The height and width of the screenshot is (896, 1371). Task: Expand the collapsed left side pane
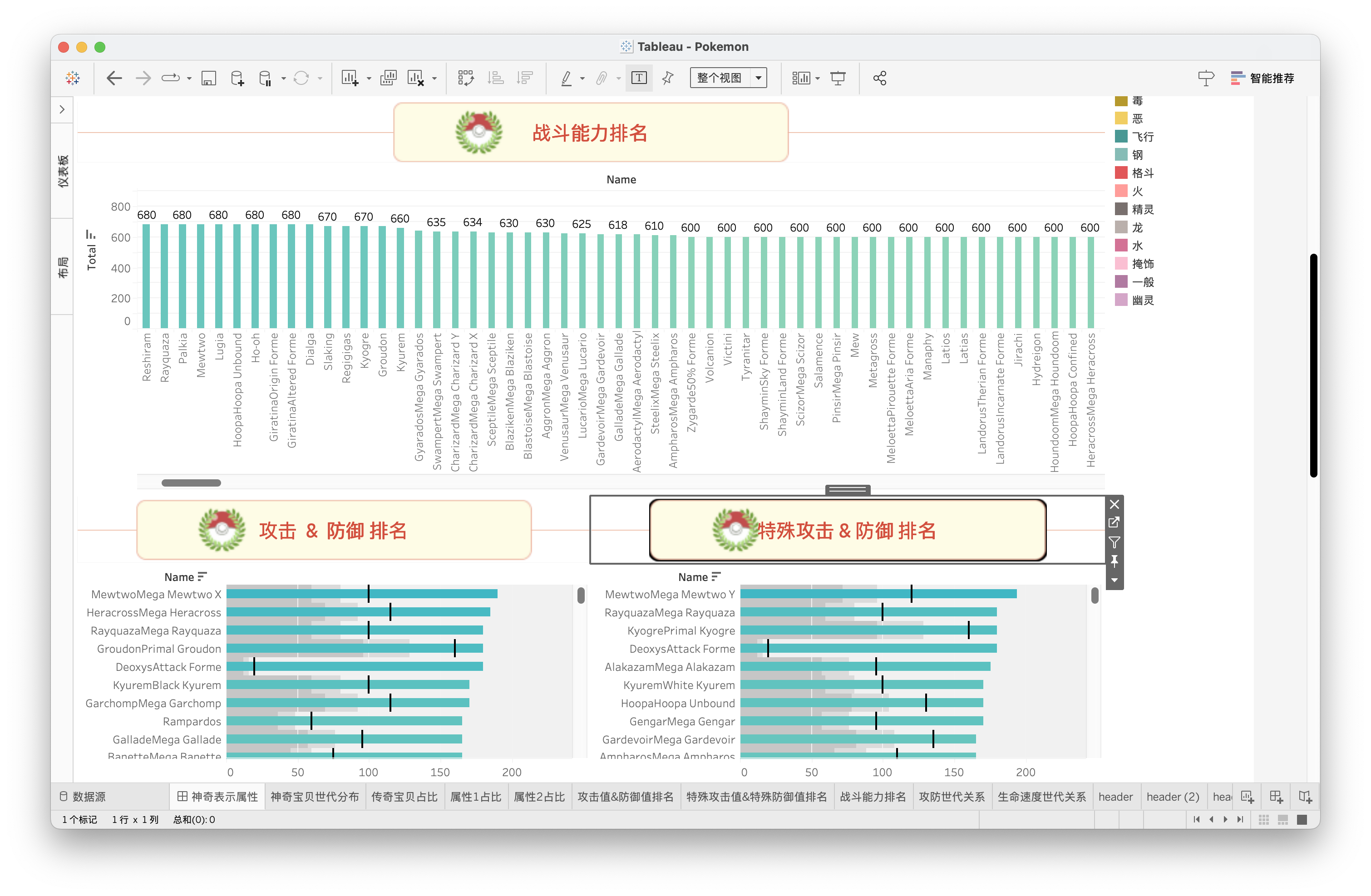click(x=62, y=109)
